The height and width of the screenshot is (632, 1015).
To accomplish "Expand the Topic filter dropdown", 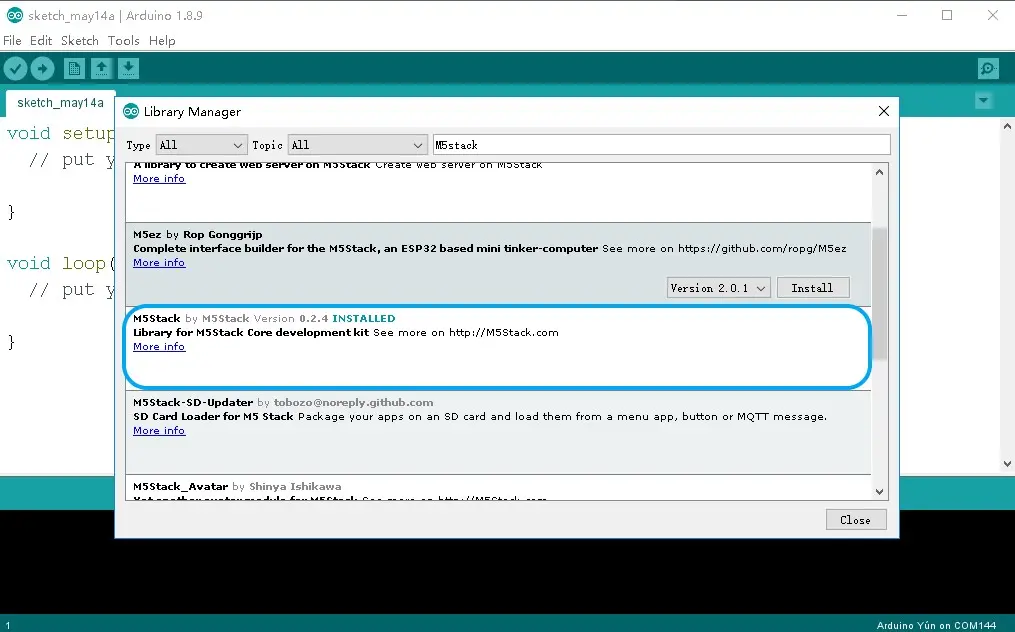I will pyautogui.click(x=358, y=145).
